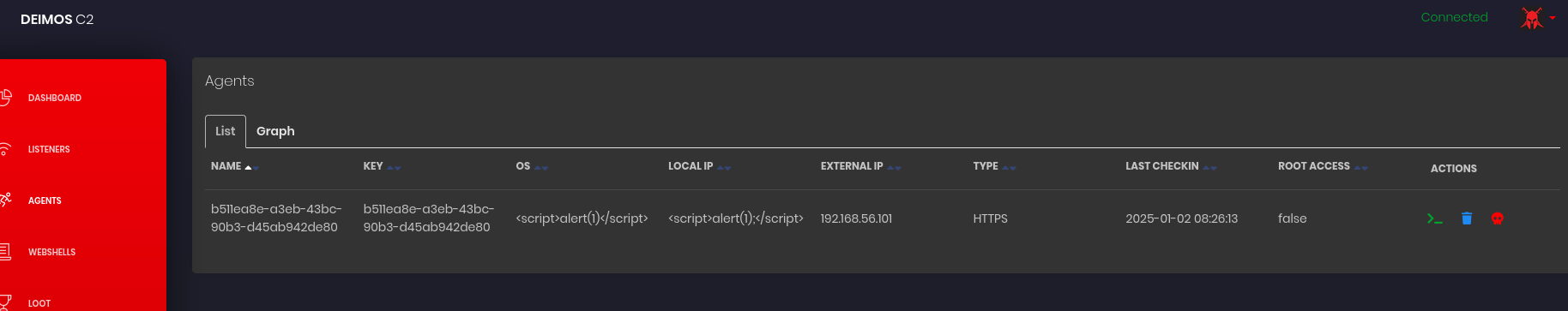The image size is (1568, 311).
Task: Switch to the Graph tab
Action: (275, 131)
